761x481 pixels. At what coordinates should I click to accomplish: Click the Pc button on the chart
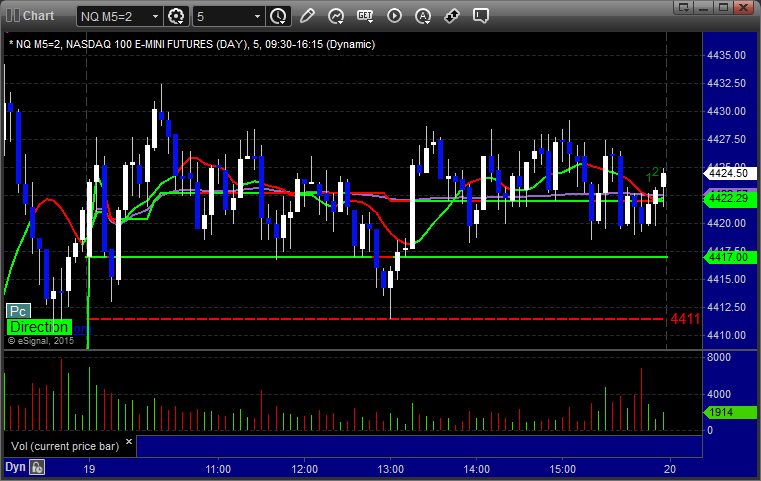click(x=18, y=311)
